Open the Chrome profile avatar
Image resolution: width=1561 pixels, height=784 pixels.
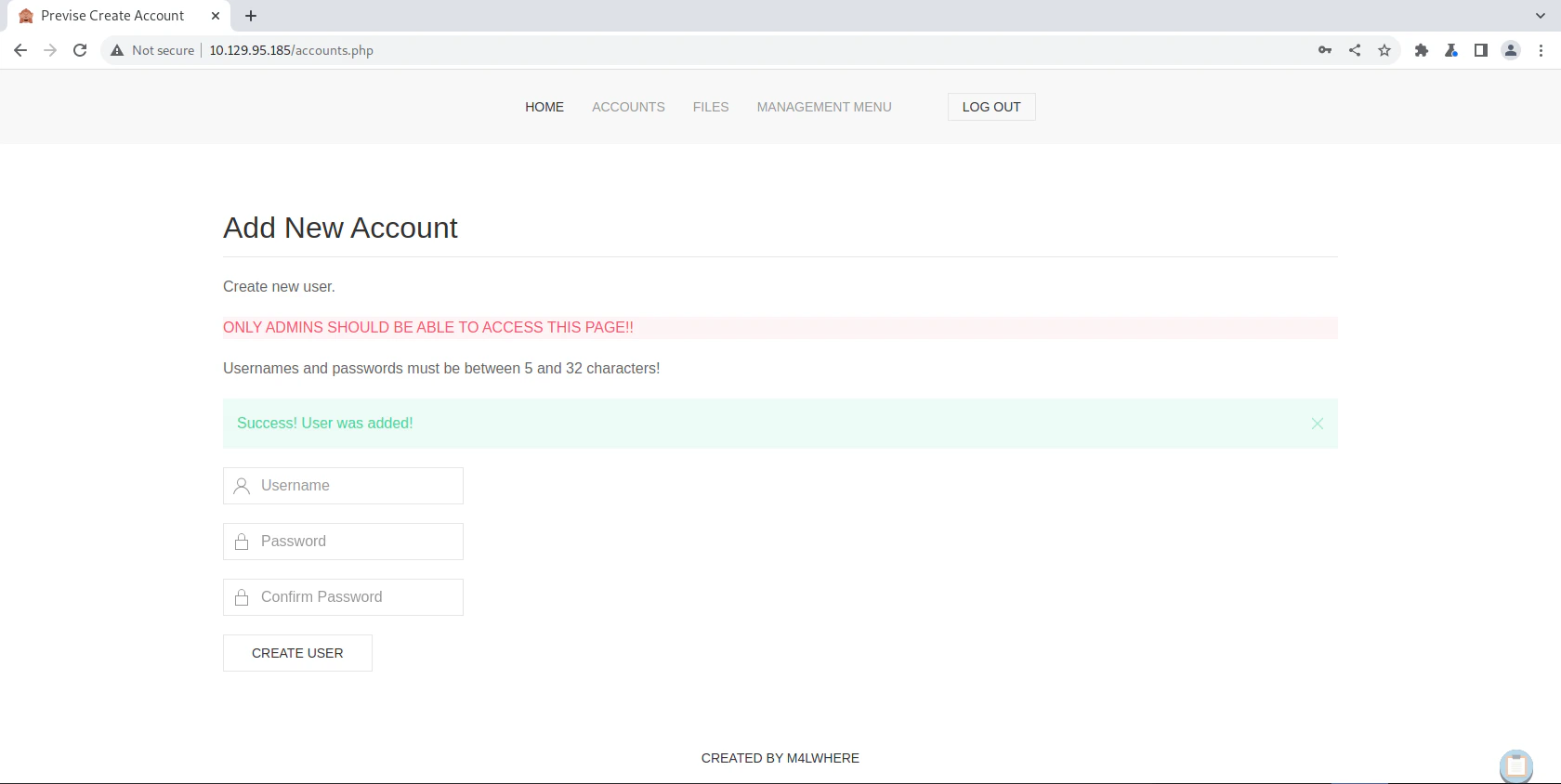click(x=1511, y=50)
